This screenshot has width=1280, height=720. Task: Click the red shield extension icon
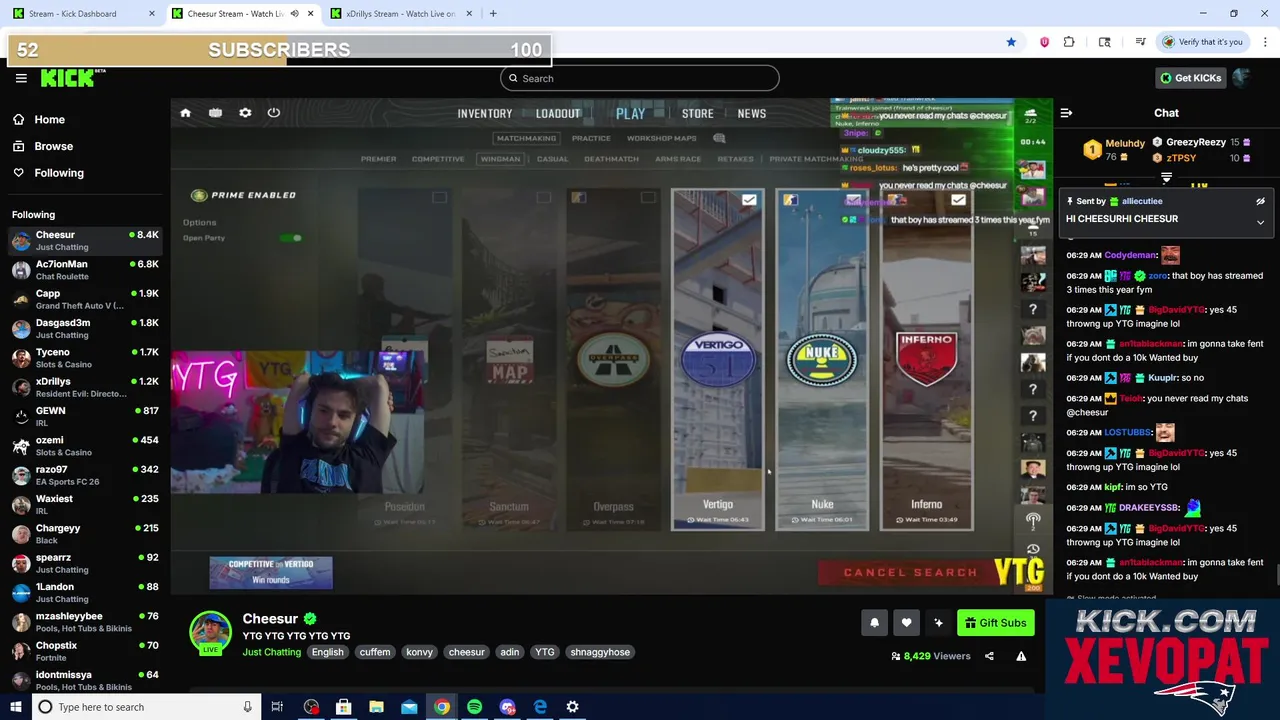[1044, 42]
